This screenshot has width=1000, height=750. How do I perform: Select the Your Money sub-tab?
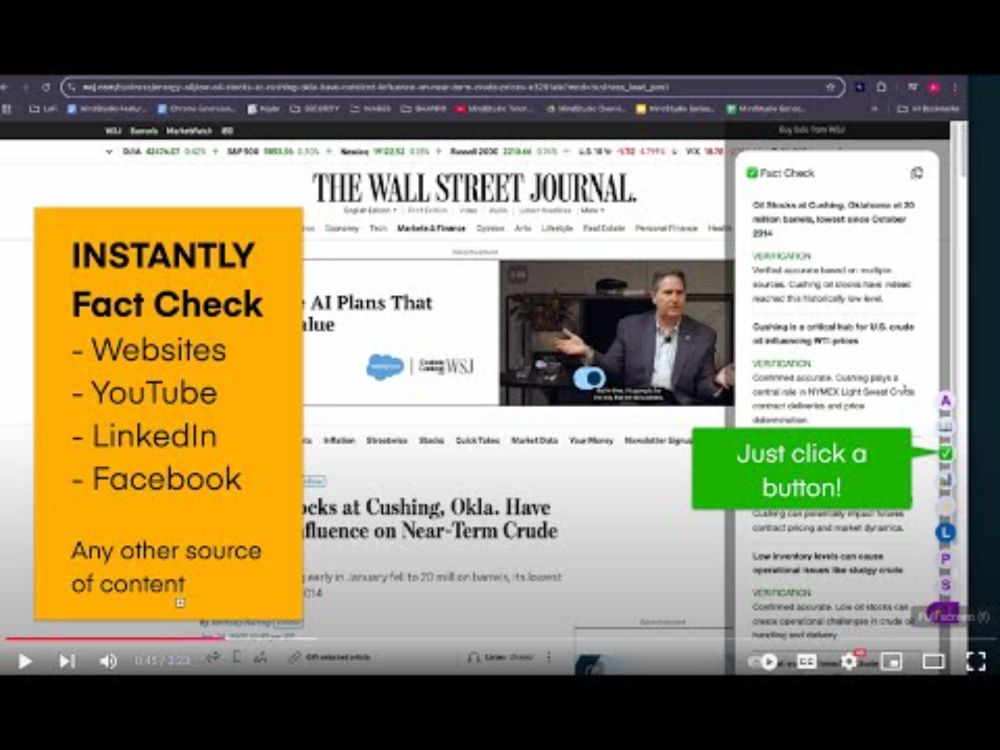(x=591, y=441)
